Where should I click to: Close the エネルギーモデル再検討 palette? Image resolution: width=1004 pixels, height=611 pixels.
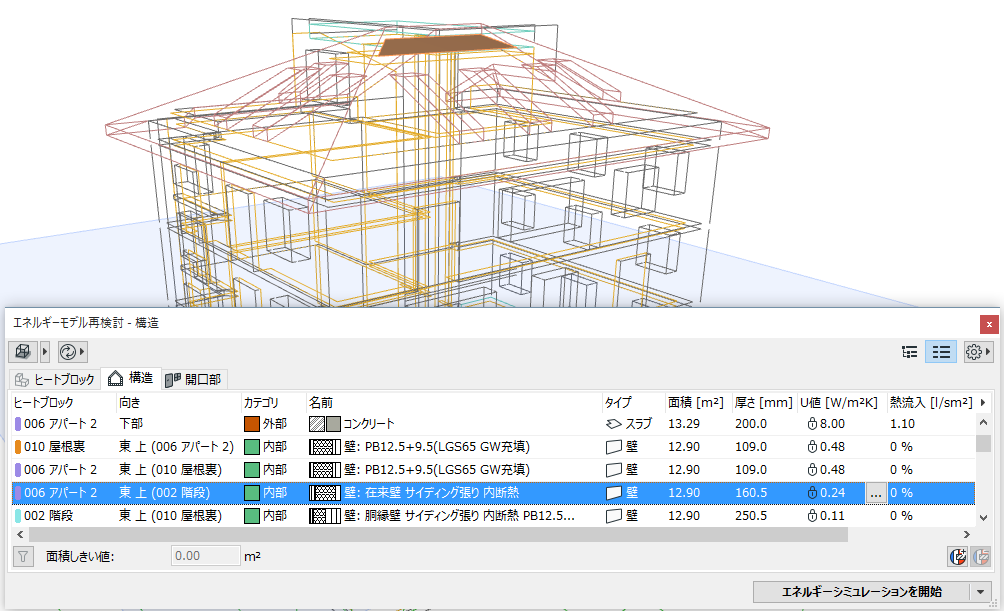pyautogui.click(x=989, y=324)
